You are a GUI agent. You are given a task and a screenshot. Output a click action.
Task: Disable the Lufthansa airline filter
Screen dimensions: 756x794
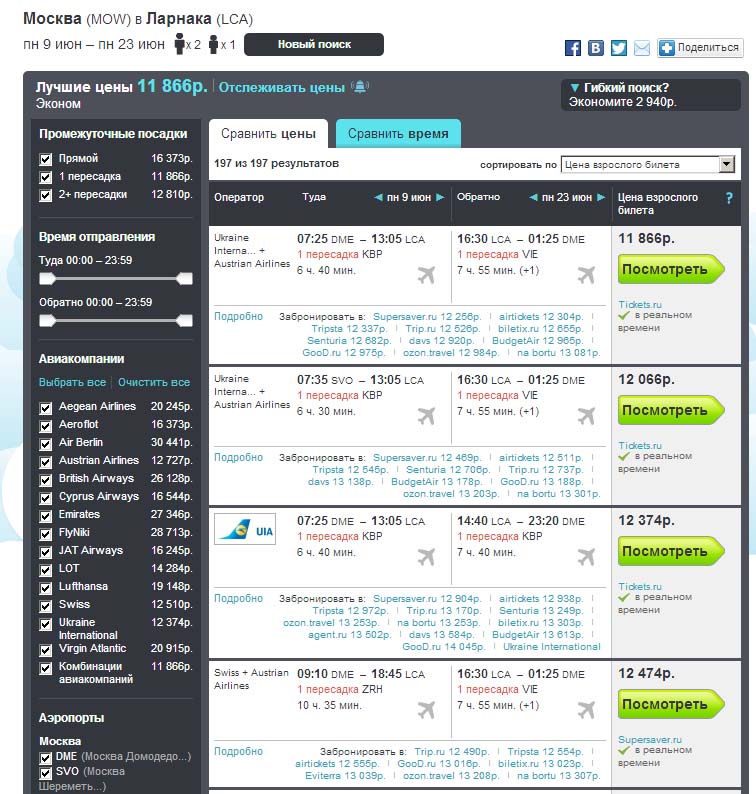pos(46,587)
